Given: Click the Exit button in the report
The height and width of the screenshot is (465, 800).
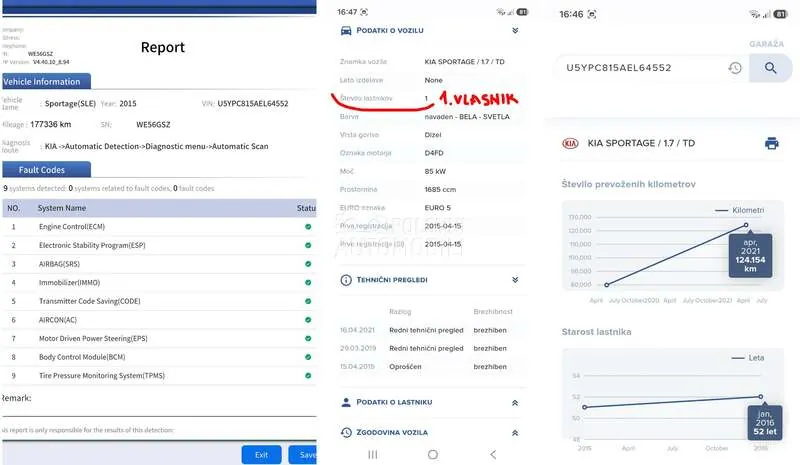Looking at the screenshot, I should pos(261,454).
